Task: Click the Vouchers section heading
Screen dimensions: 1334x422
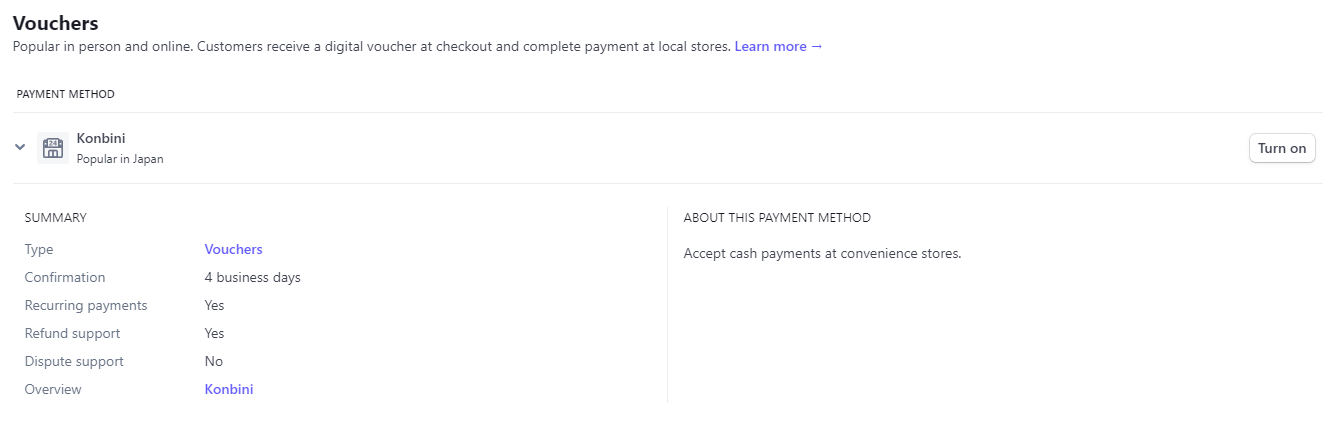Action: [x=56, y=22]
